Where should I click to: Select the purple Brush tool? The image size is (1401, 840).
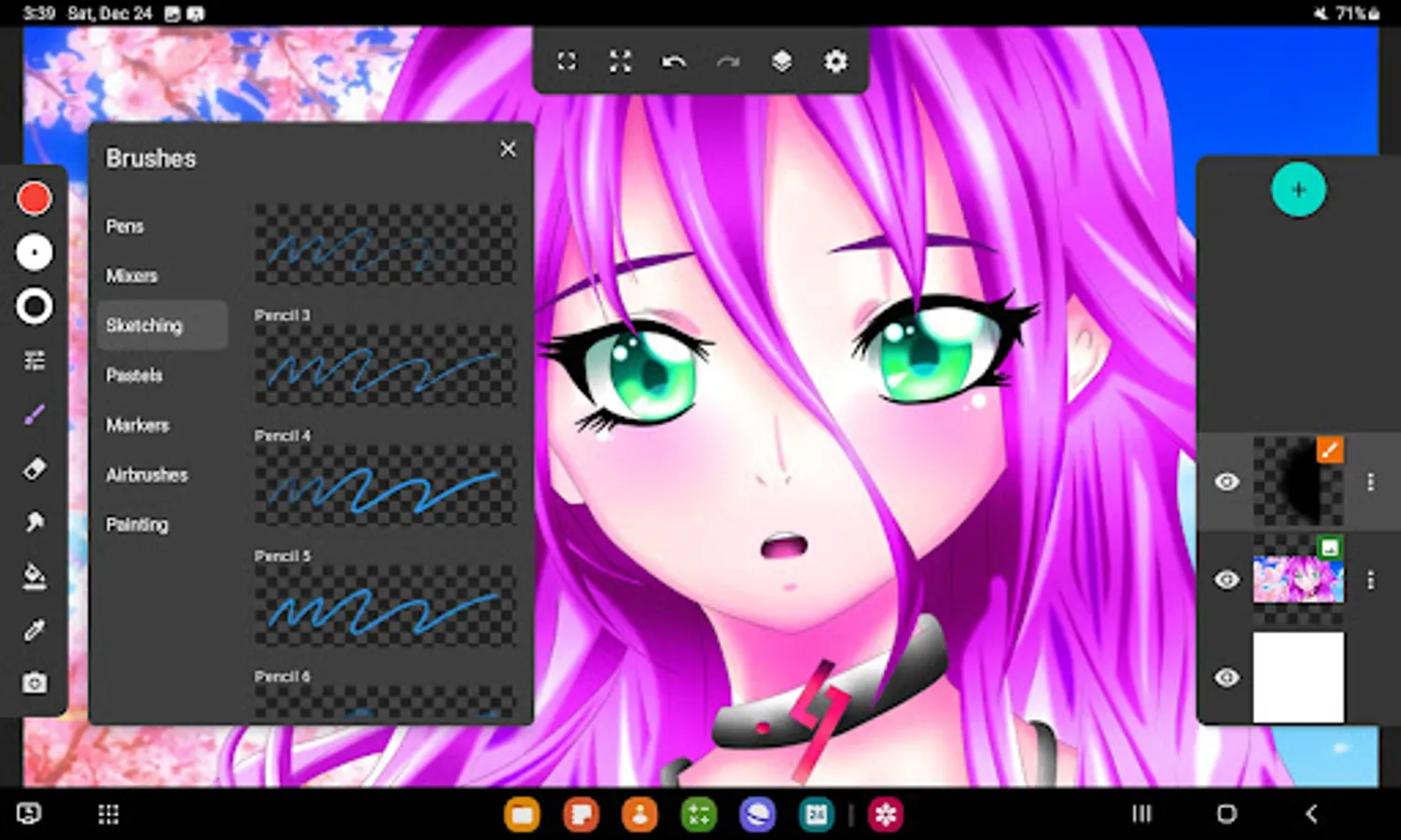(35, 414)
